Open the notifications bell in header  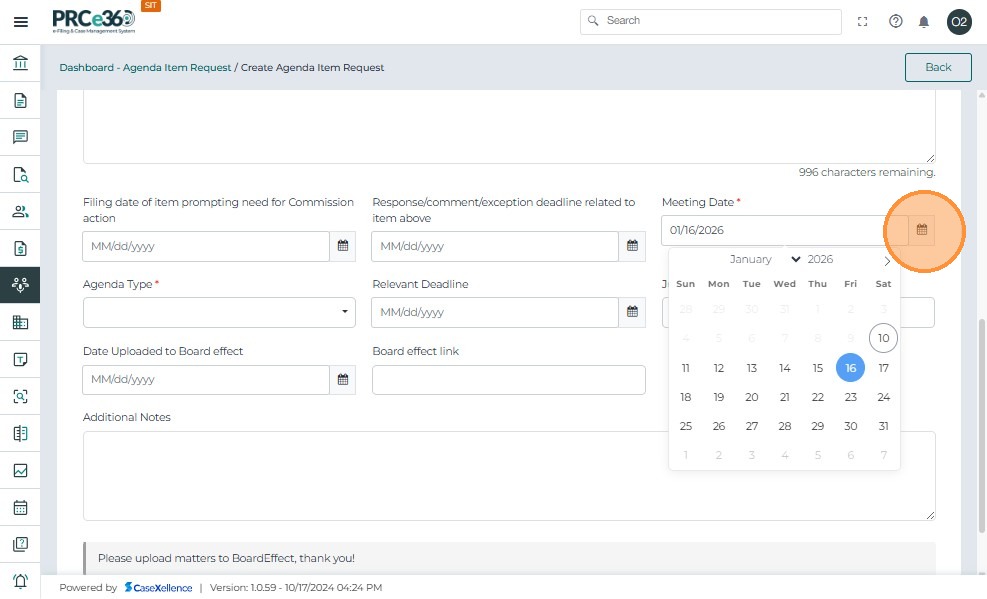(x=924, y=21)
